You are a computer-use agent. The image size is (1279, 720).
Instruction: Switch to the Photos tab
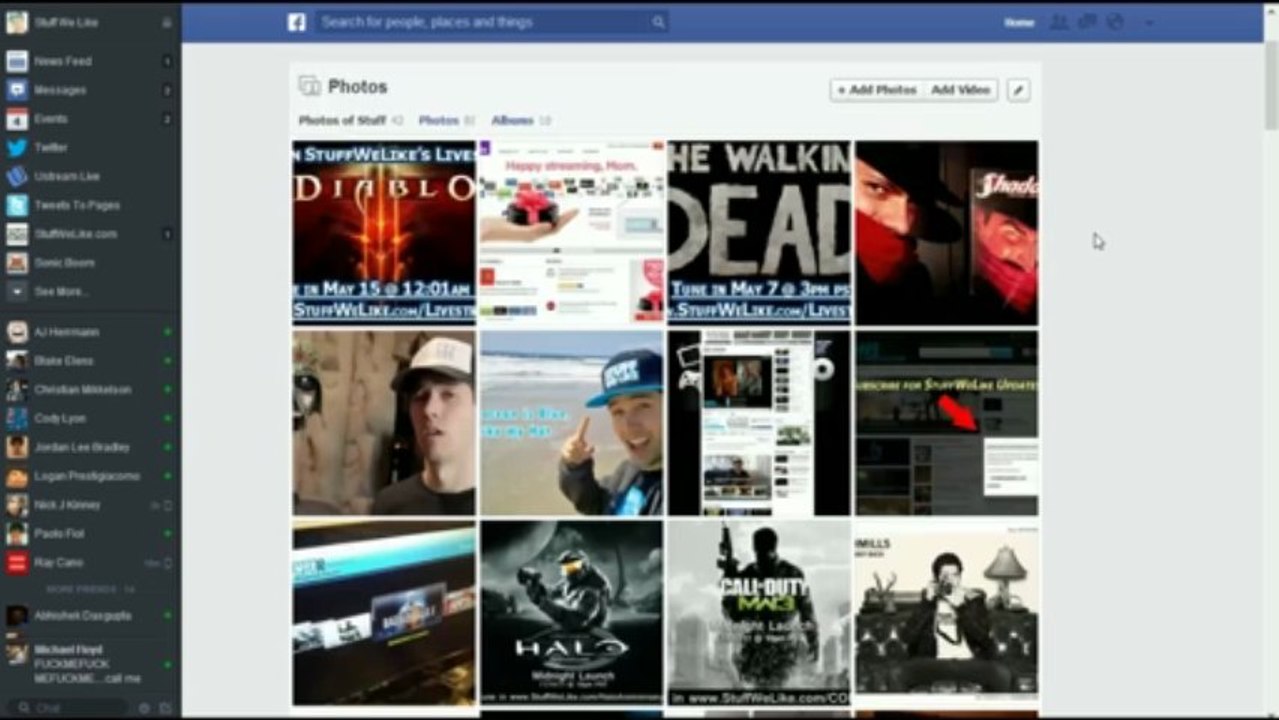click(439, 120)
